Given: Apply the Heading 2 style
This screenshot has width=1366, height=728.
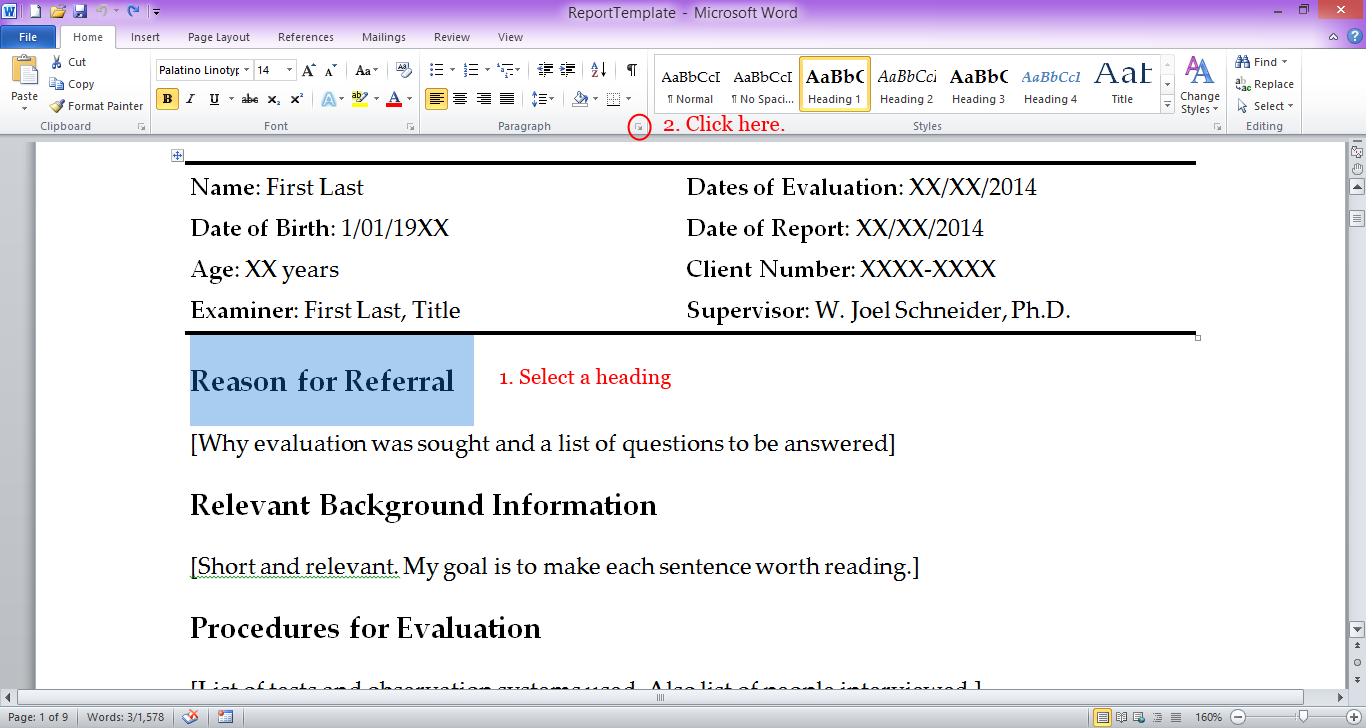Looking at the screenshot, I should tap(907, 85).
